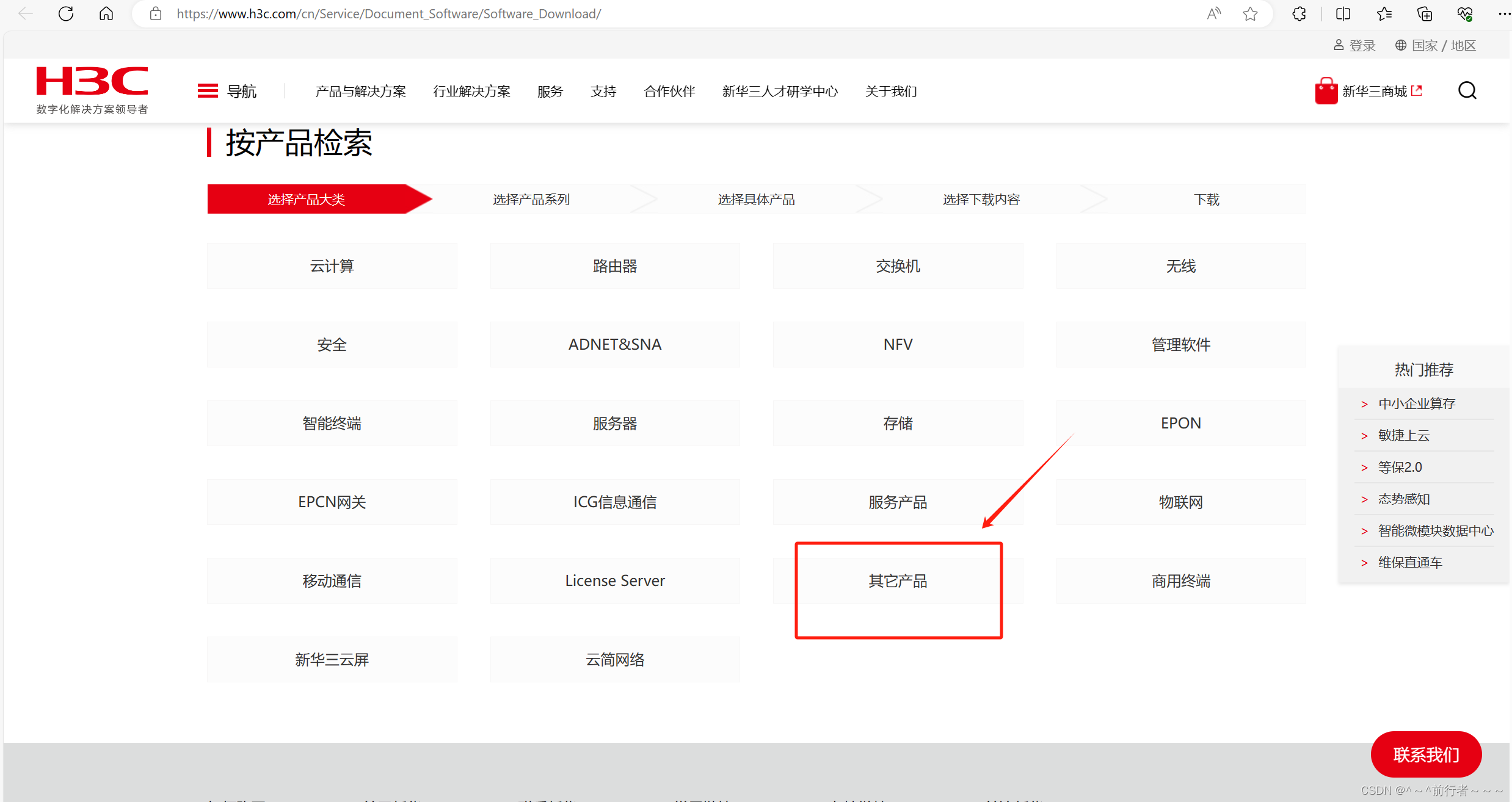Choose the ICG信息通信 category
The height and width of the screenshot is (802, 1512).
click(615, 502)
